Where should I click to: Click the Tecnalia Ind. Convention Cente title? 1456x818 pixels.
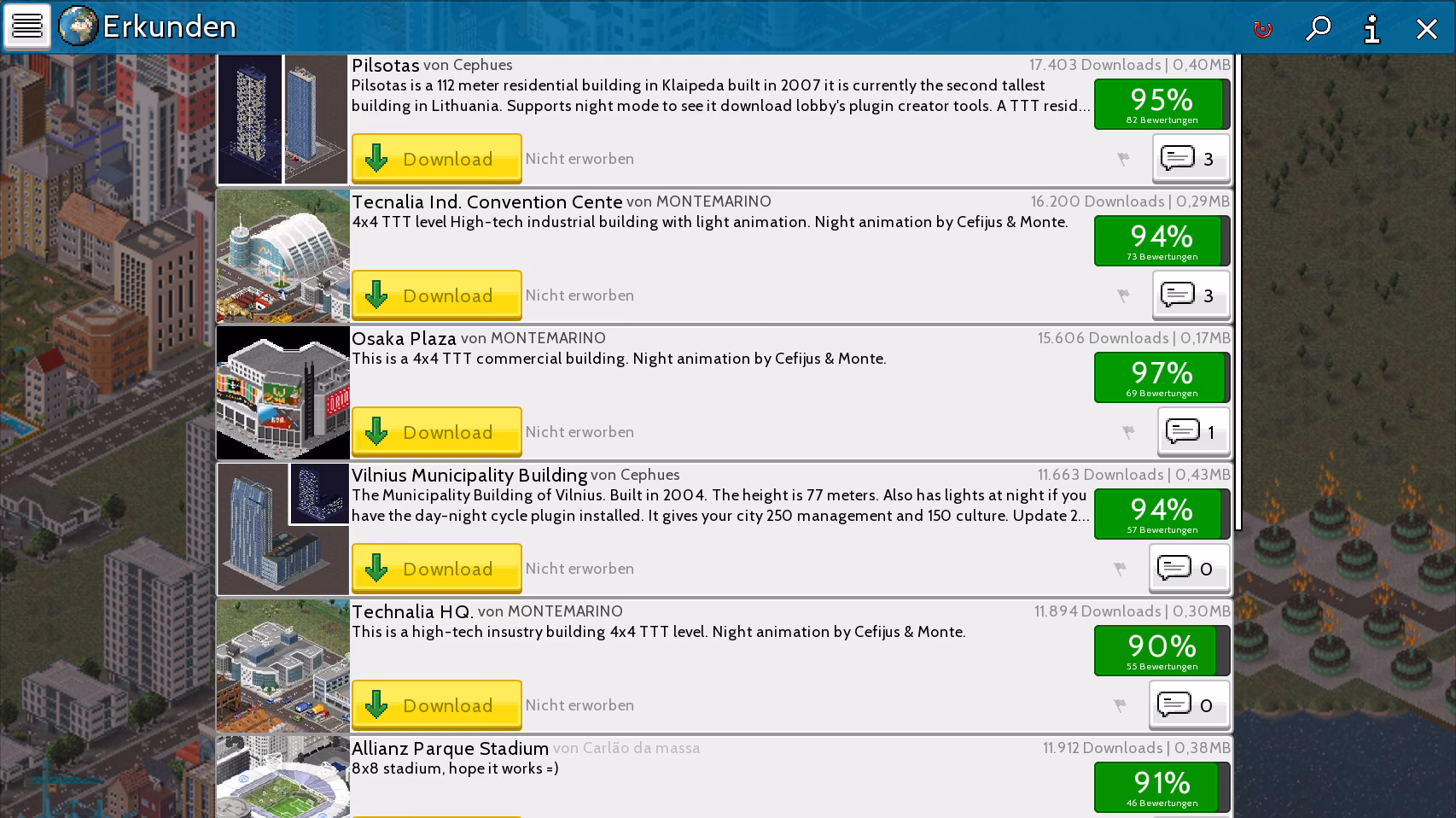tap(487, 202)
